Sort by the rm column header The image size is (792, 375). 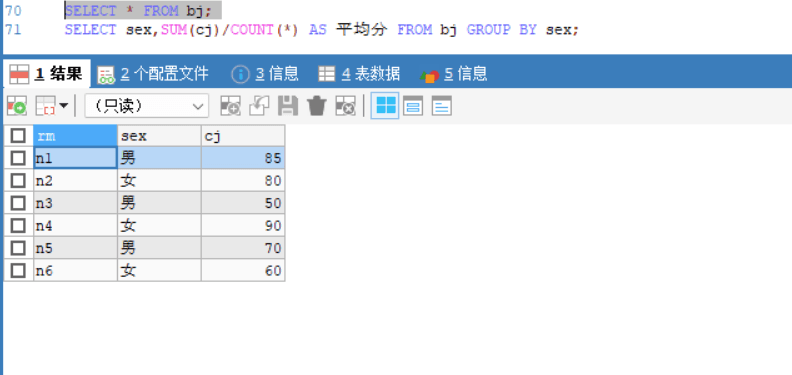pos(75,135)
